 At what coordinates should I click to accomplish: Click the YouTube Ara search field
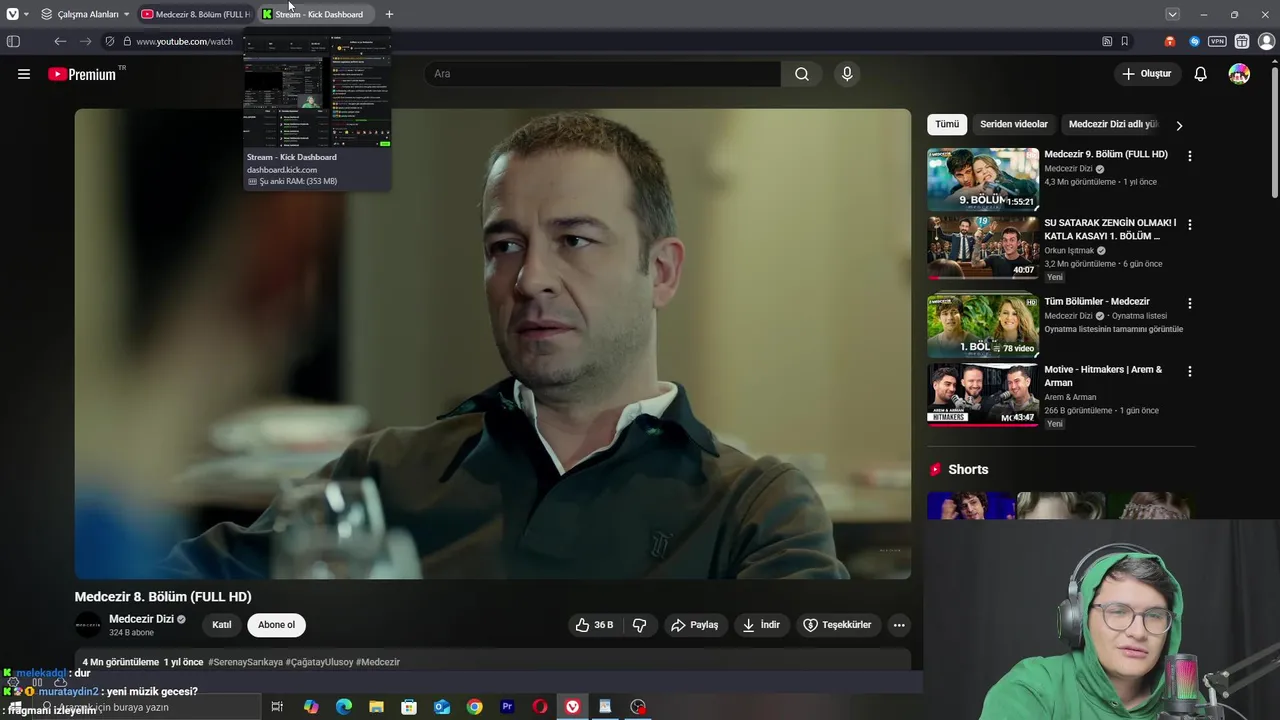(603, 74)
